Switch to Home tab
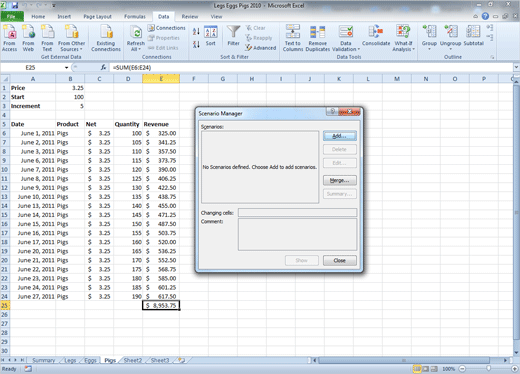This screenshot has width=520, height=374. click(38, 16)
